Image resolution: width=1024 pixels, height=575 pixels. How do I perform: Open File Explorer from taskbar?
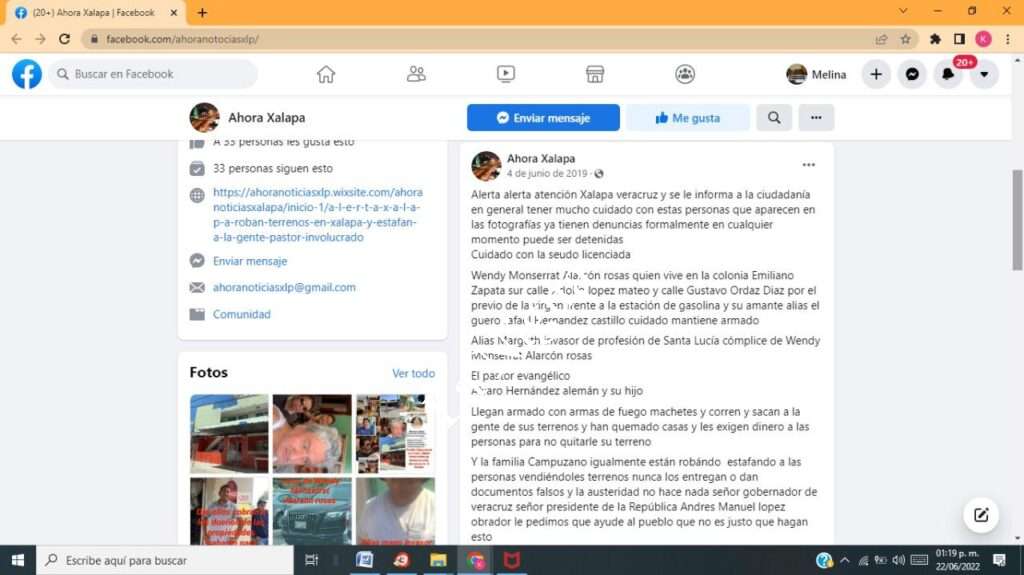click(x=438, y=560)
